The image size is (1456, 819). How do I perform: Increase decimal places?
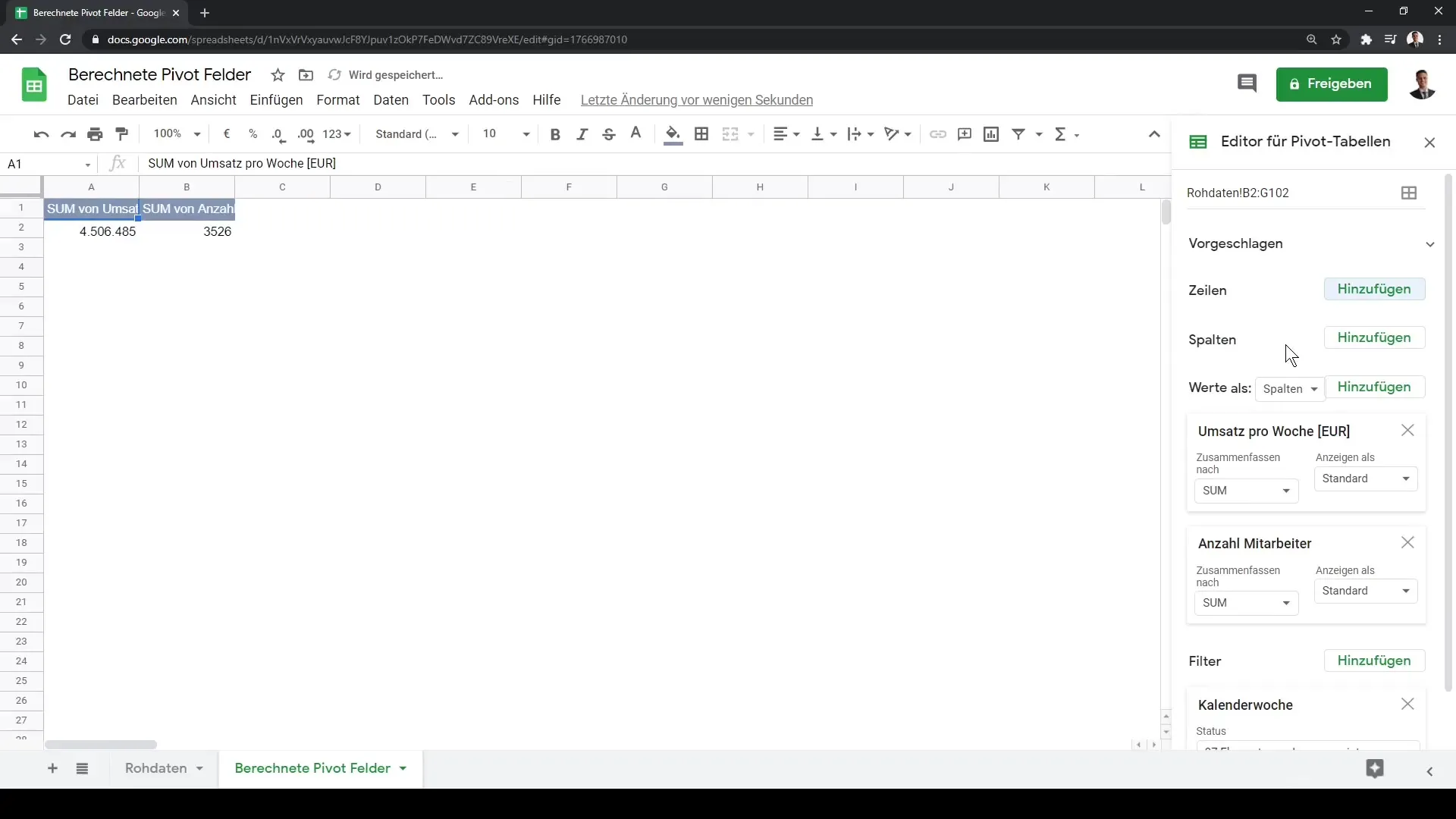306,134
